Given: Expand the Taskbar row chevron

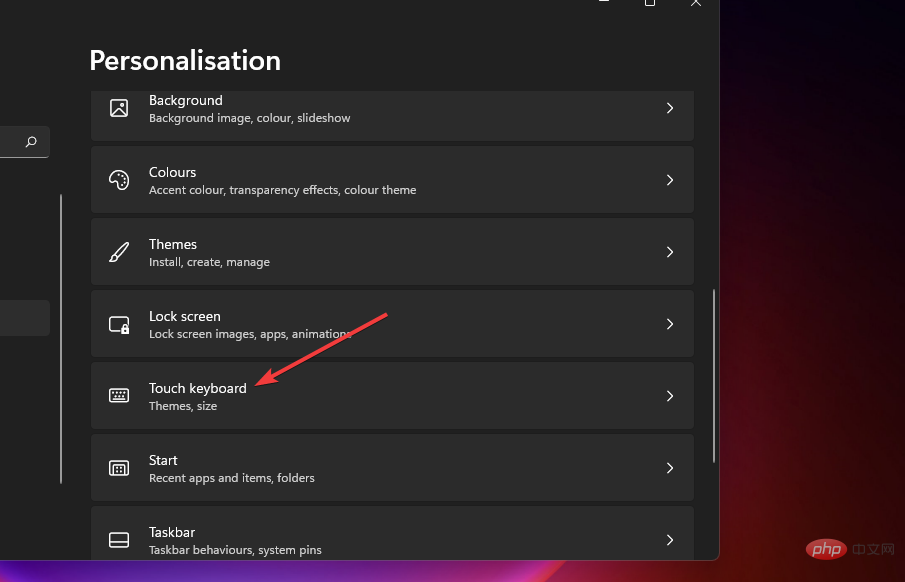Looking at the screenshot, I should coord(670,540).
